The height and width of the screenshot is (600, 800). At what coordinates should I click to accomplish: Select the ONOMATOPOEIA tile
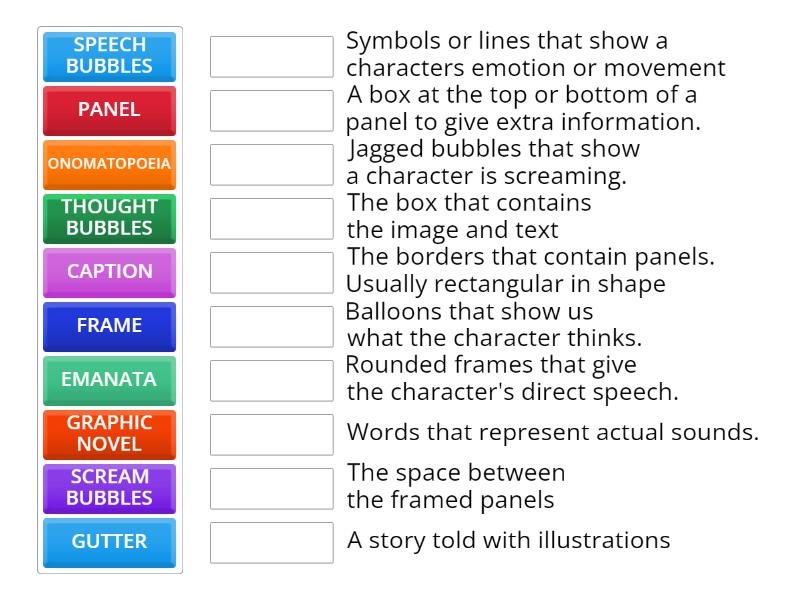[109, 164]
